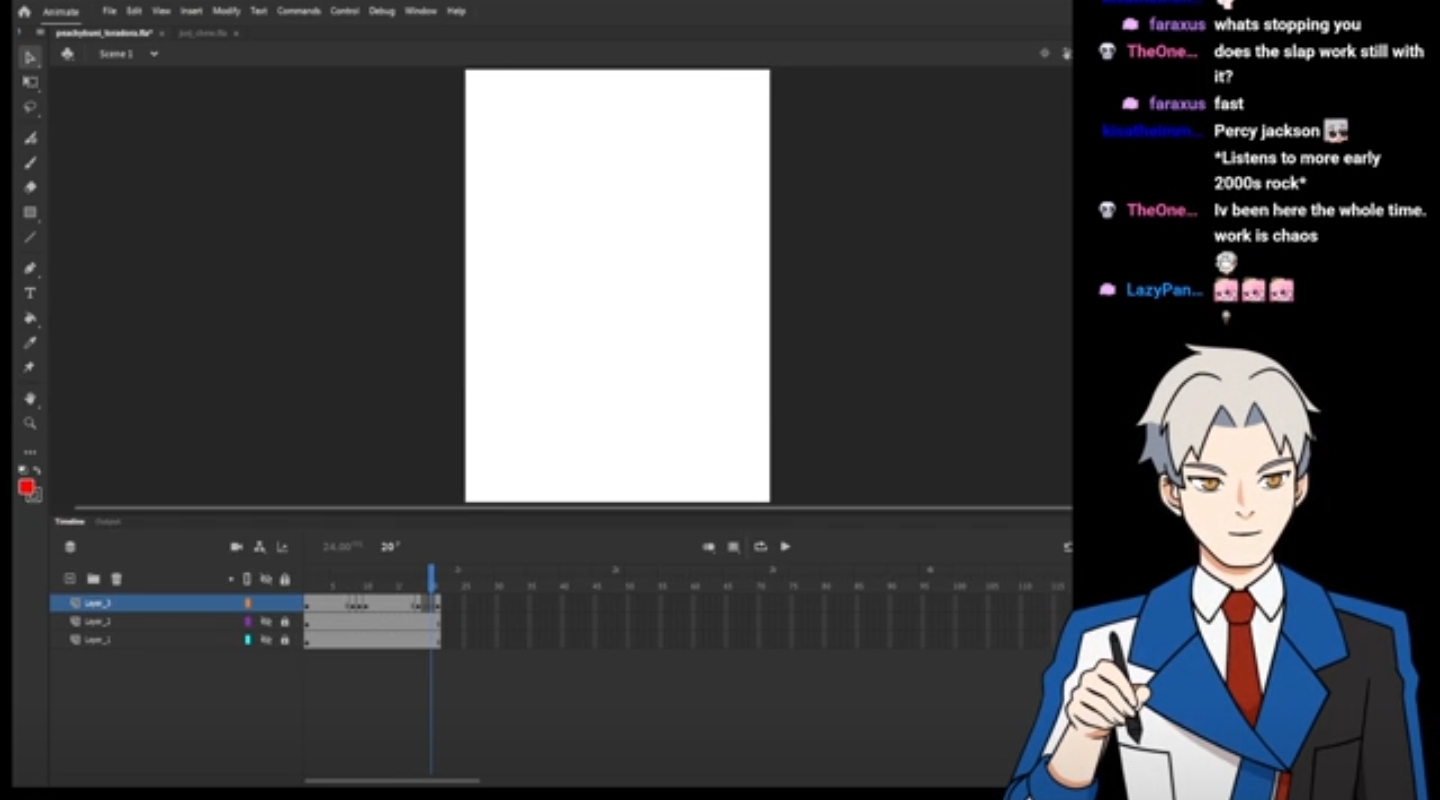Delete the selected layer with trash icon
1440x800 pixels.
pyautogui.click(x=116, y=579)
